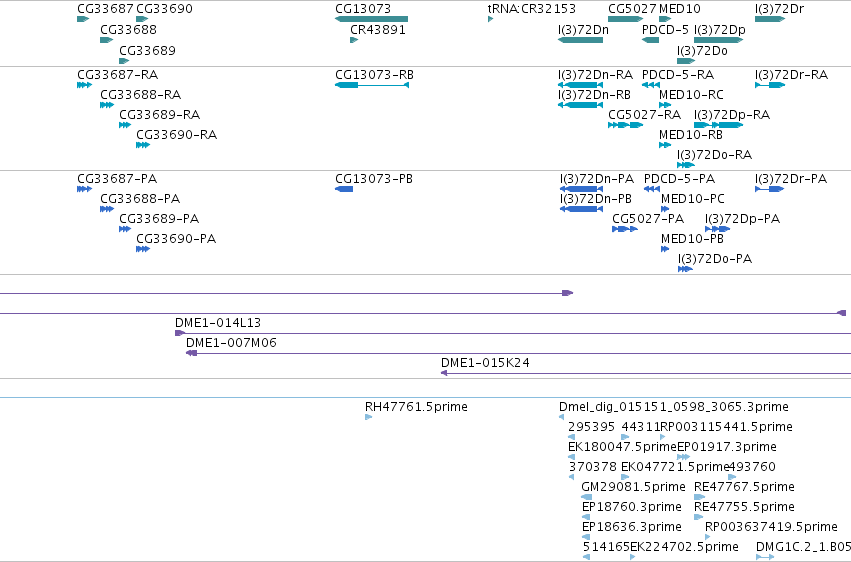Select the l(3)72Dr-PA protein feature
Image resolution: width=851 pixels, height=562 pixels.
click(x=770, y=189)
